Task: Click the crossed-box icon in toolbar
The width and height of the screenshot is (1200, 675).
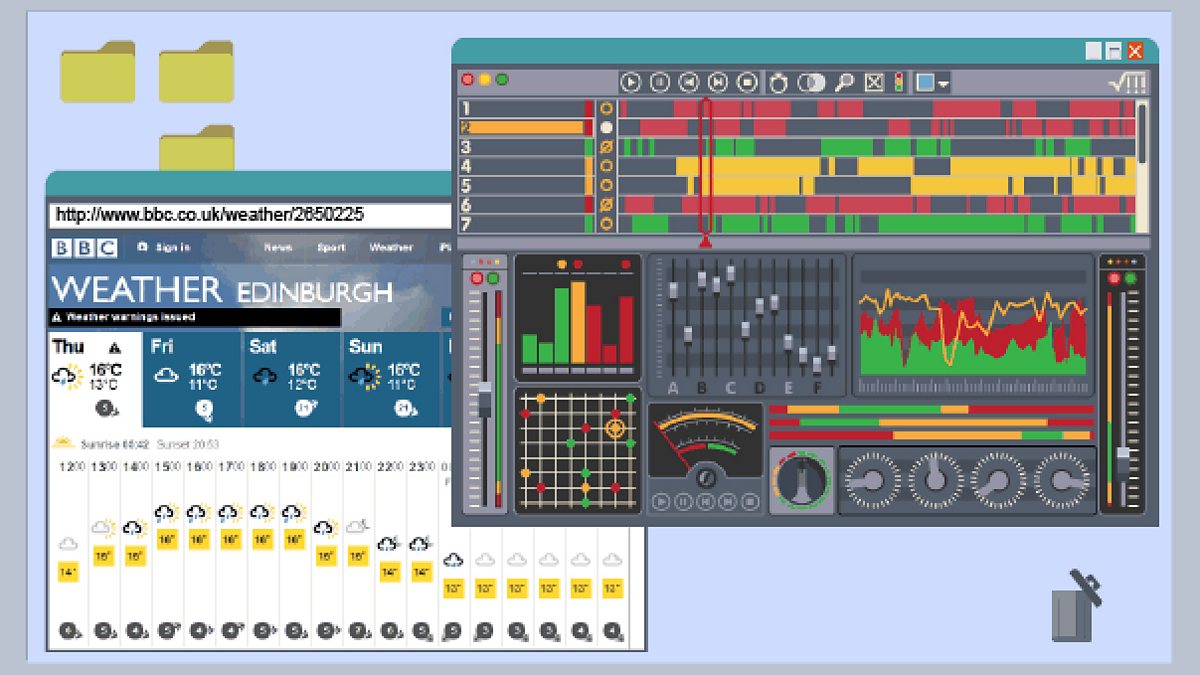Action: tap(874, 83)
